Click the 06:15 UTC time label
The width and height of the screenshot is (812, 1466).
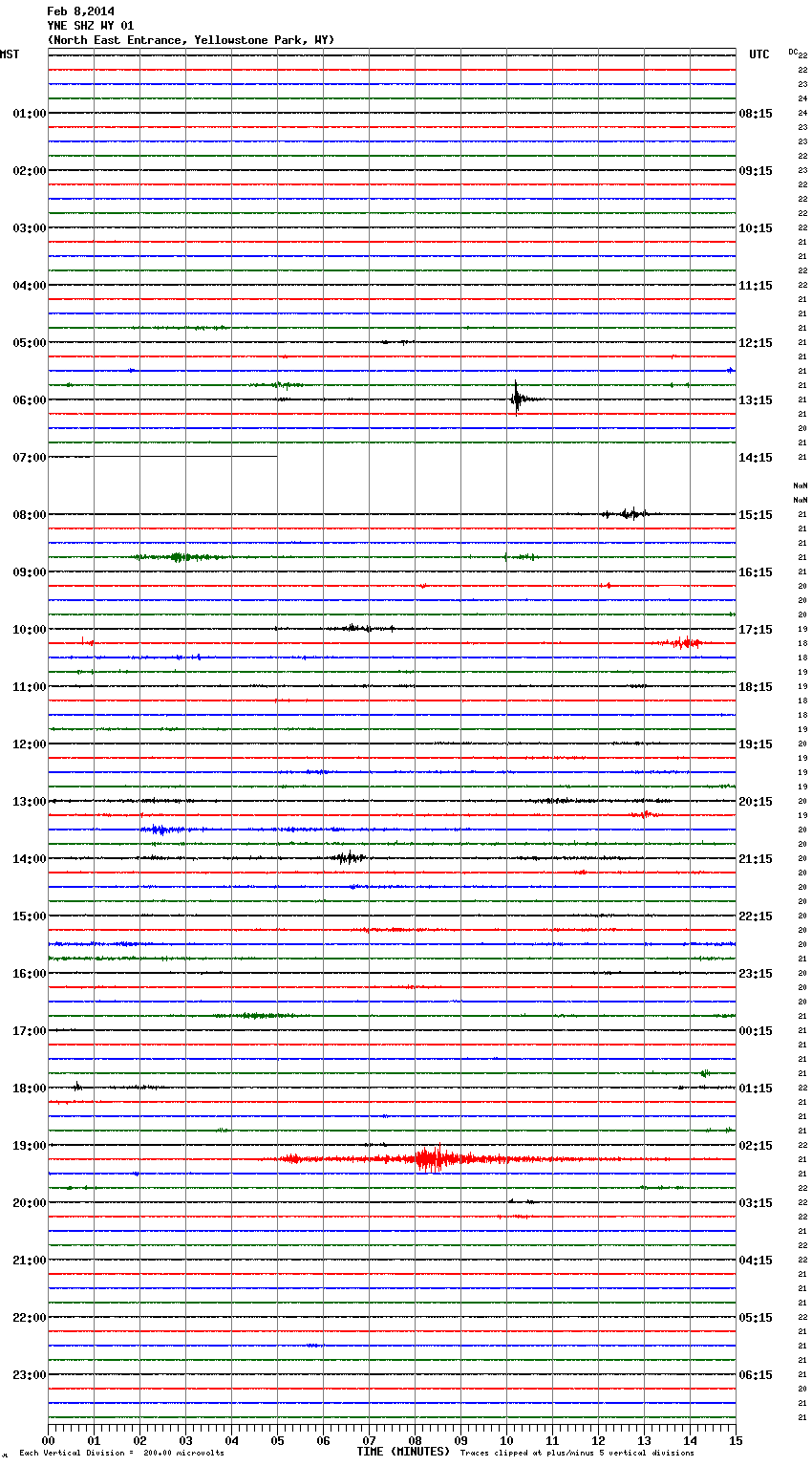coord(756,1375)
